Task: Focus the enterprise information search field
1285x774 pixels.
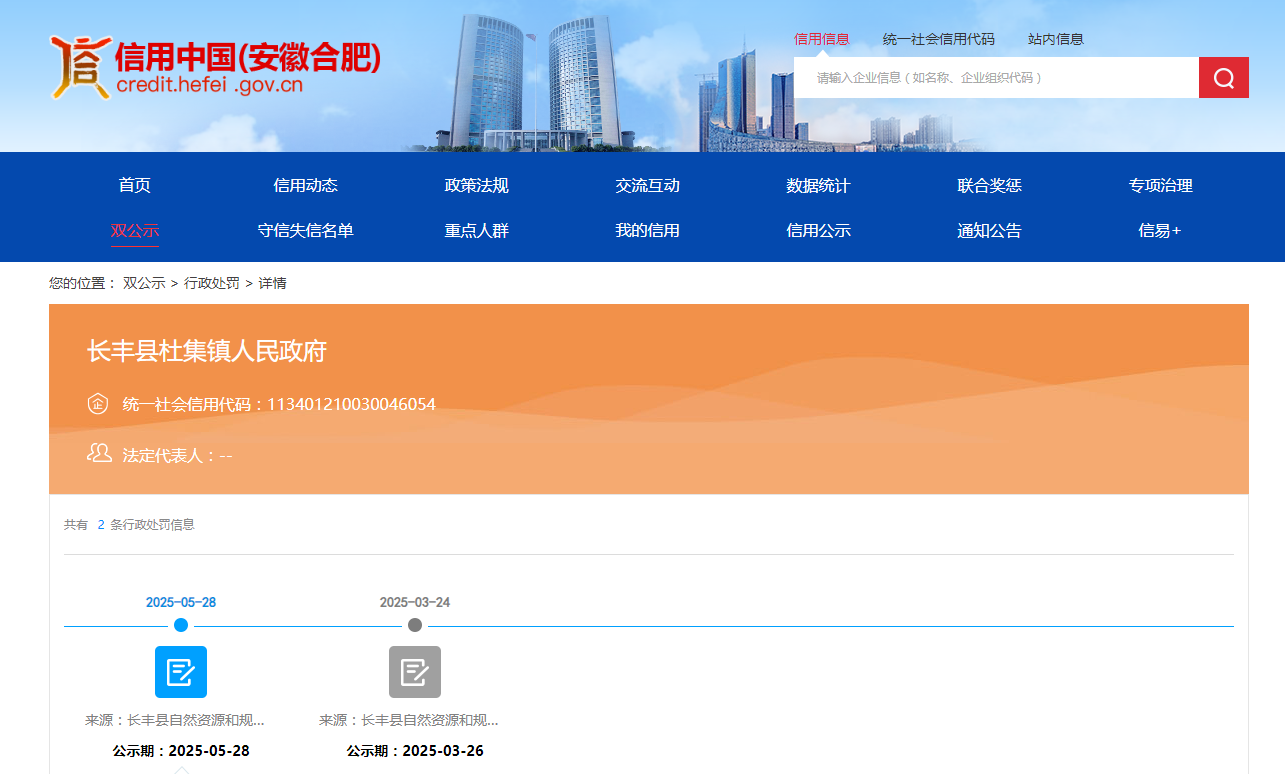Action: tap(996, 78)
